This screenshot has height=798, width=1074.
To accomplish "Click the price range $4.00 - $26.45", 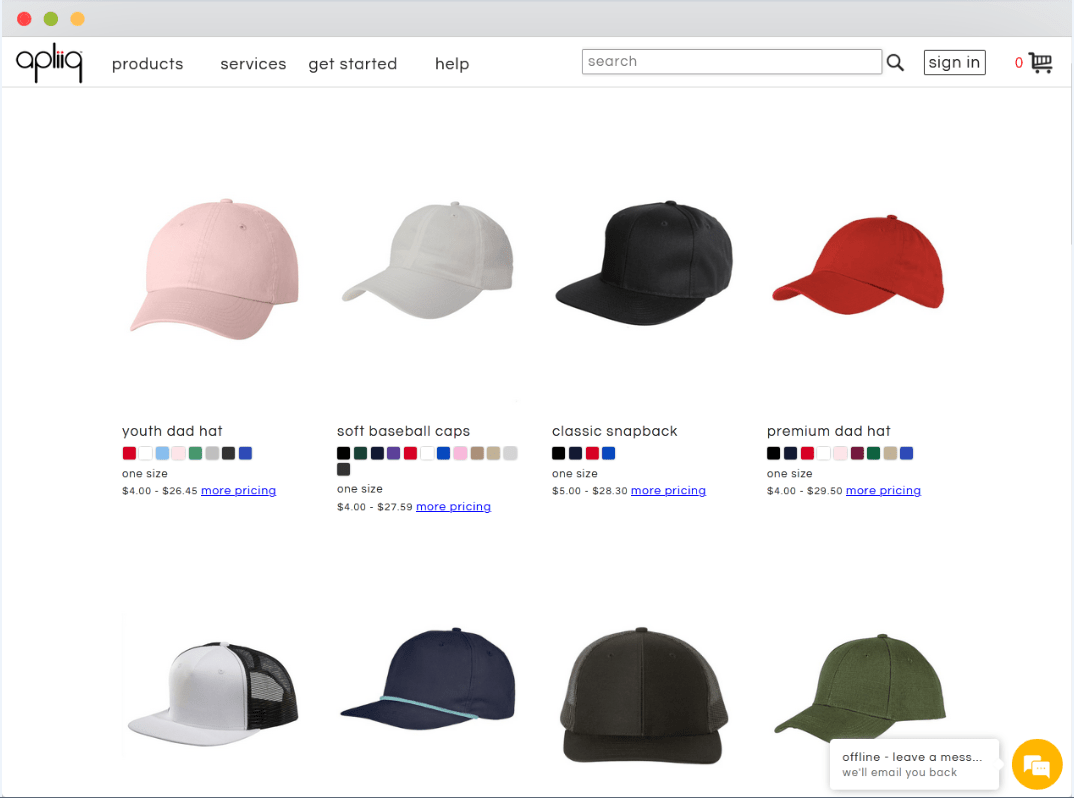I will tap(160, 490).
